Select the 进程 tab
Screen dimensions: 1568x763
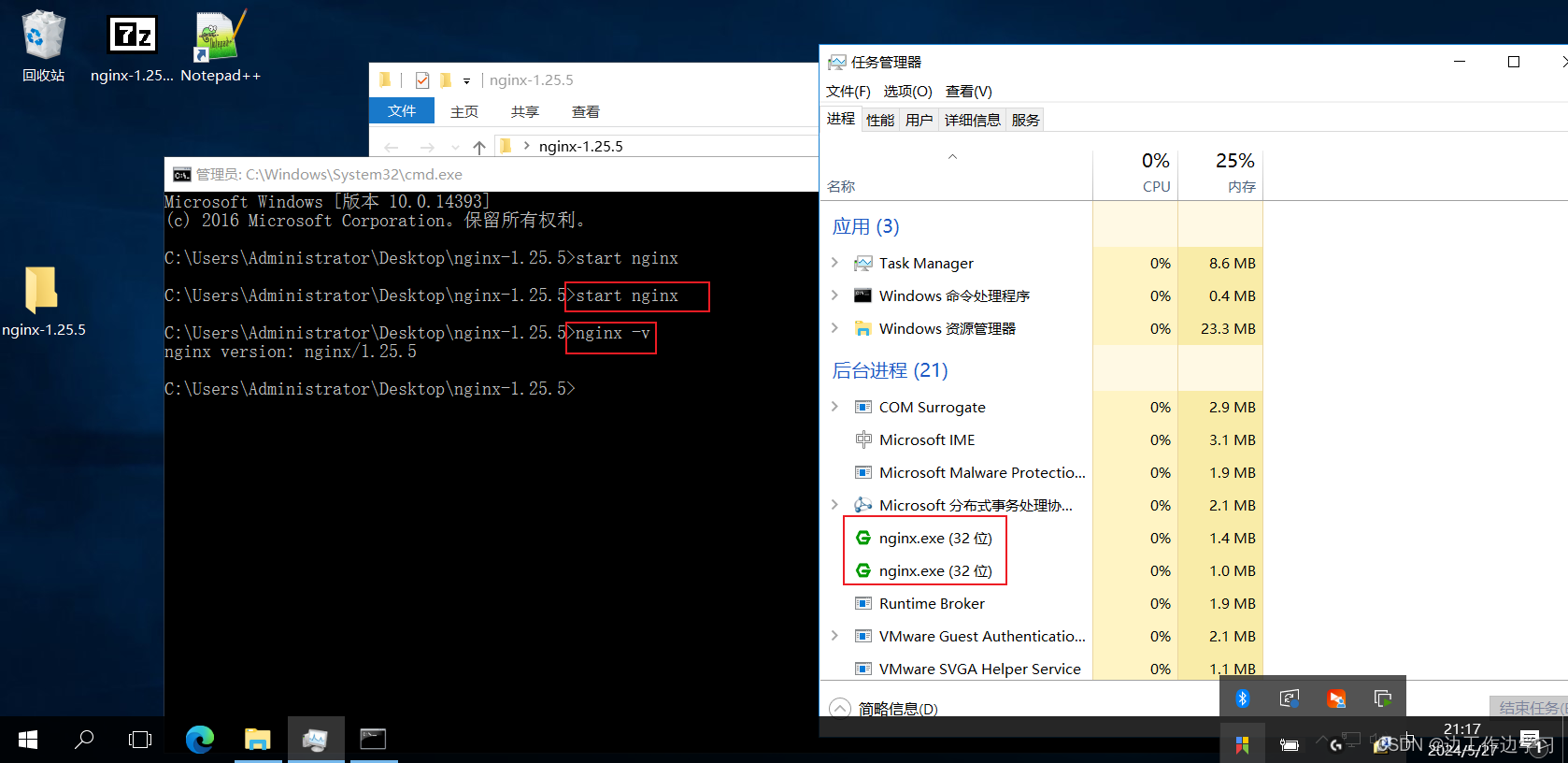pyautogui.click(x=841, y=119)
